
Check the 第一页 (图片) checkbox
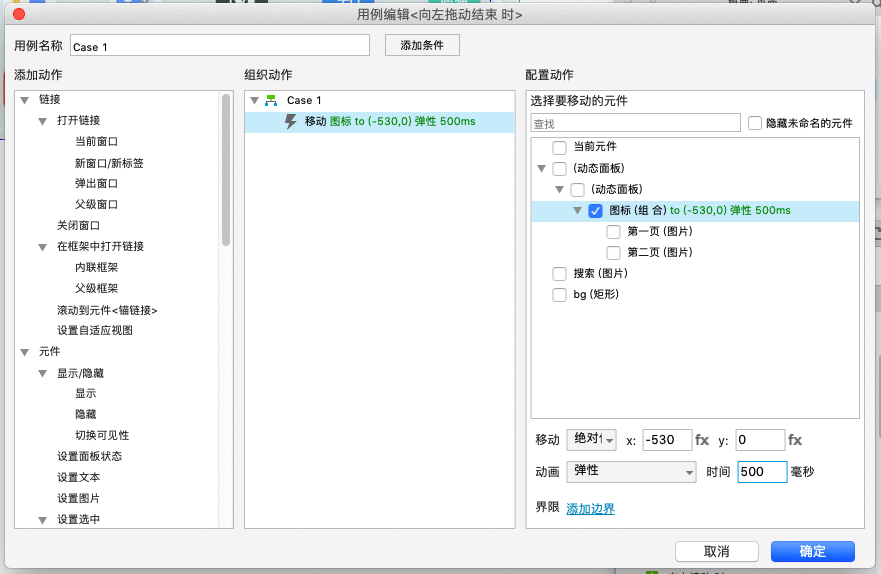click(x=613, y=231)
